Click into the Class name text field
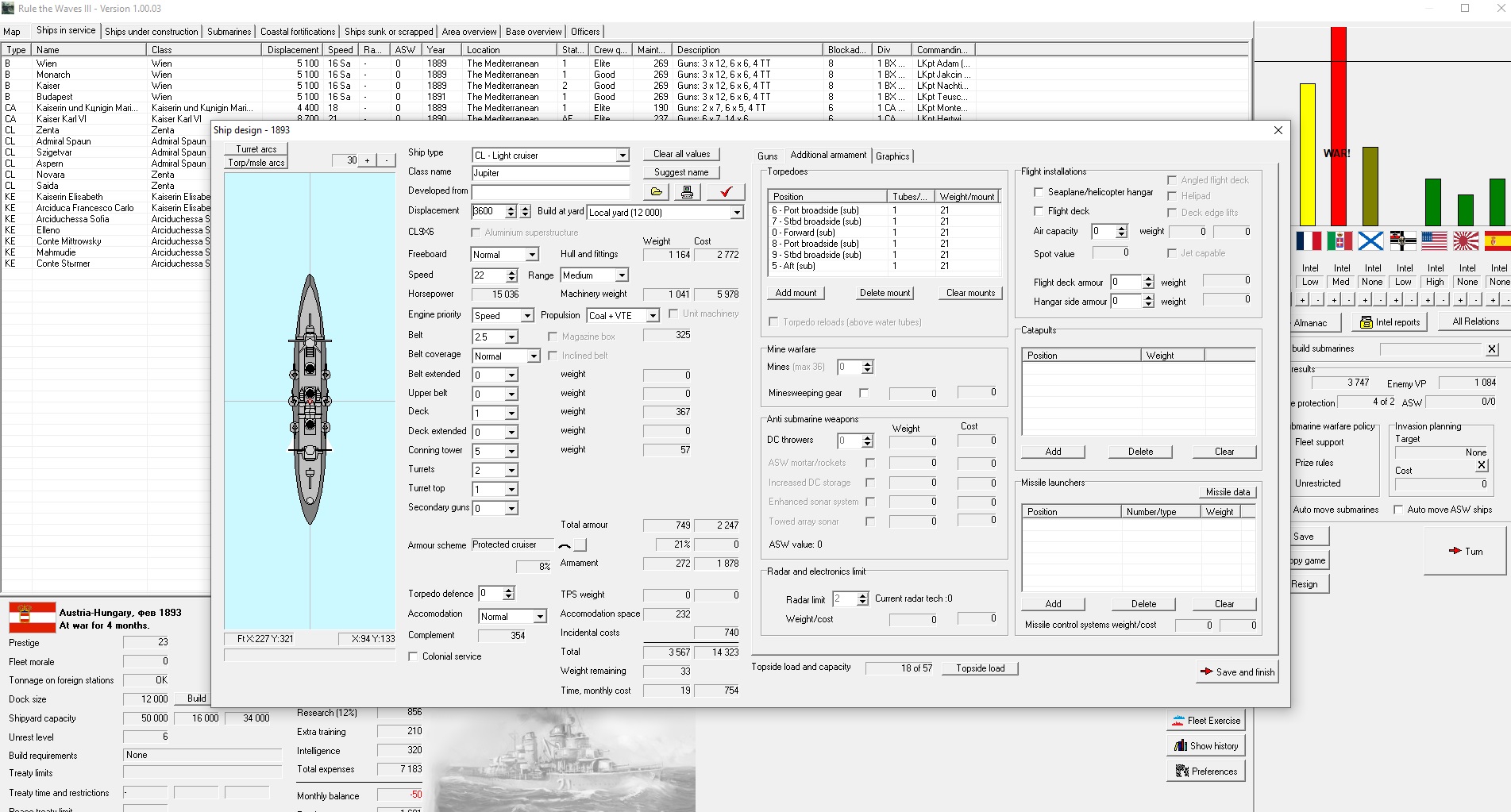1511x812 pixels. [x=550, y=173]
